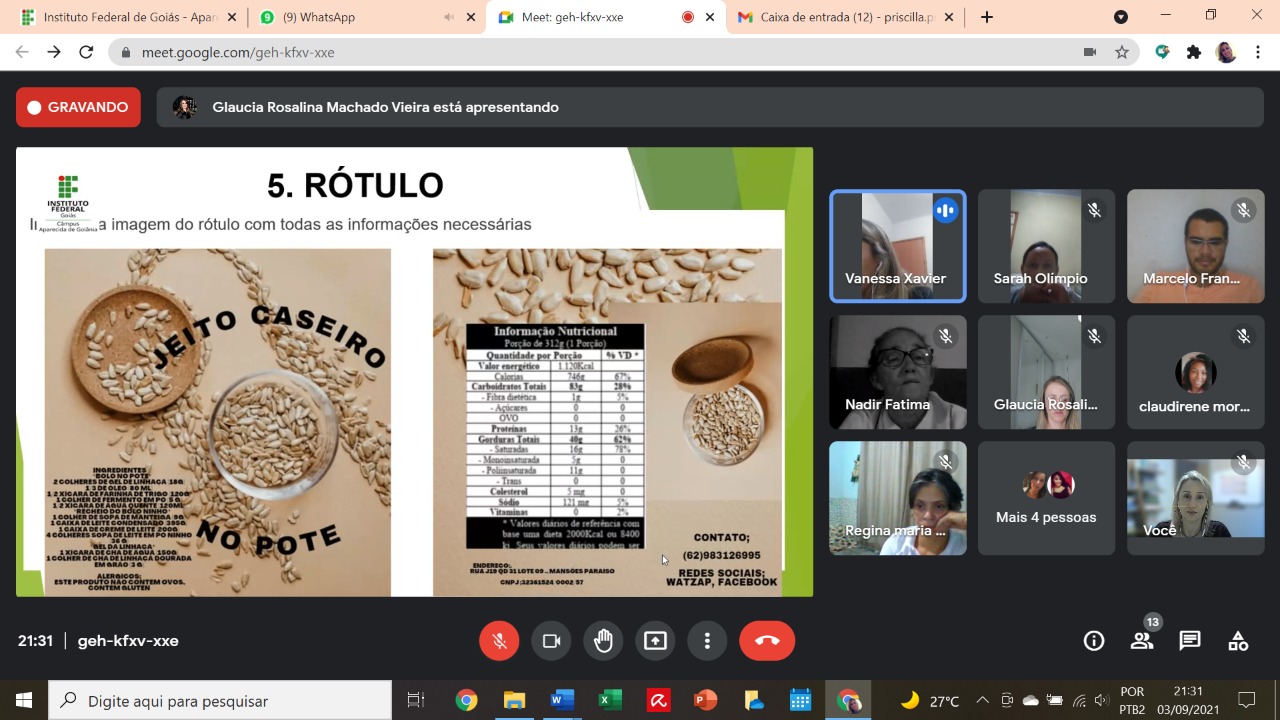Leave the call with hang-up button
The width and height of the screenshot is (1280, 720).
pos(767,641)
